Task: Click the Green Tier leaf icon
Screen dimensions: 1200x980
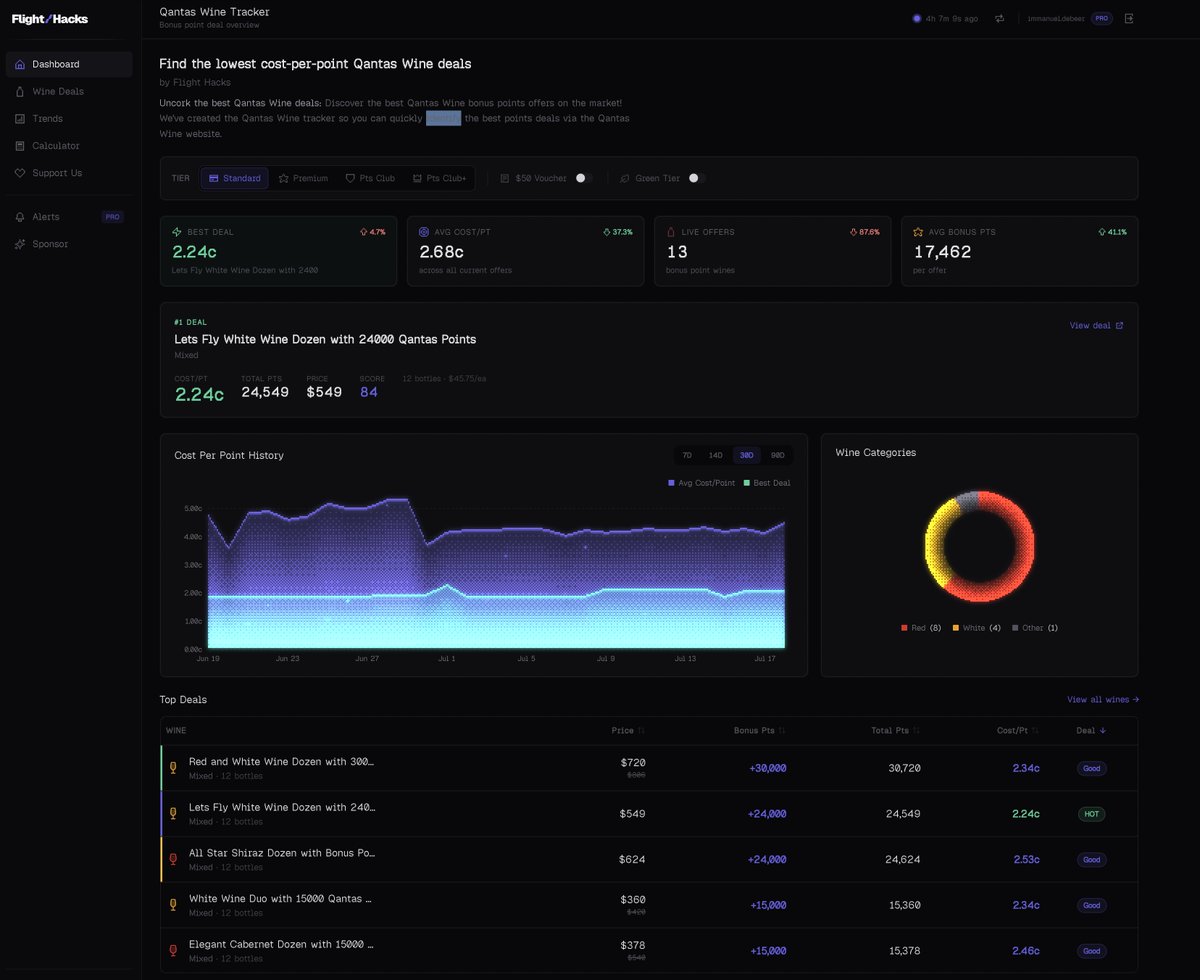Action: (625, 178)
